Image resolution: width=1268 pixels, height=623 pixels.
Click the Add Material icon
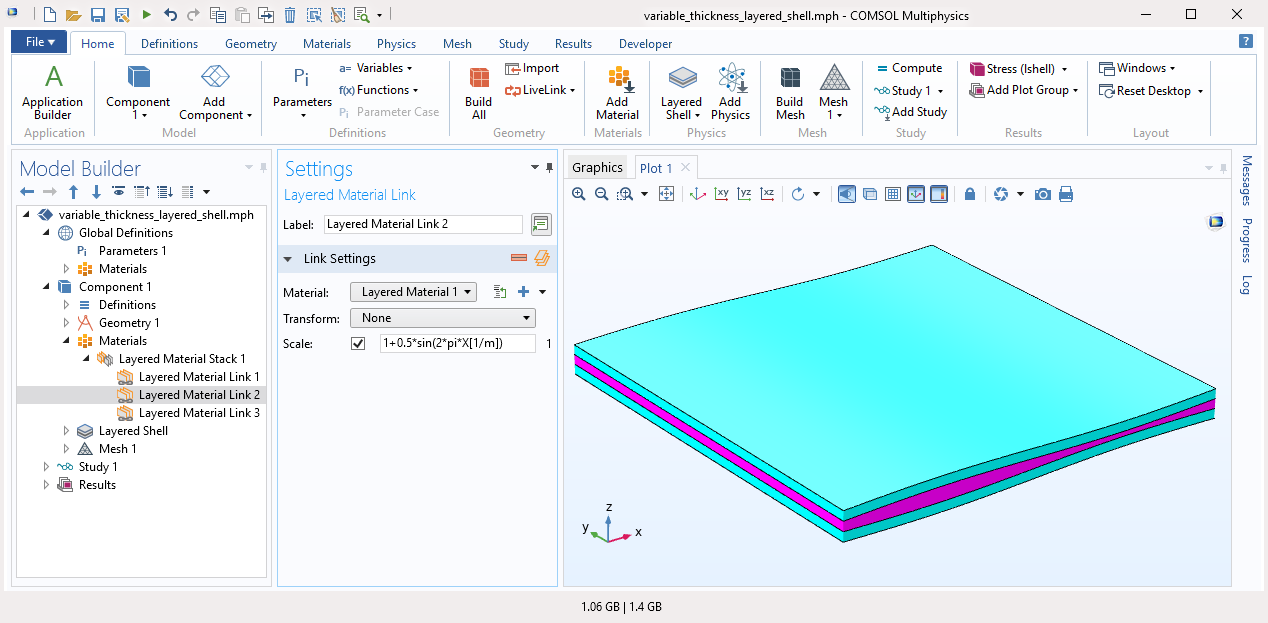point(617,92)
